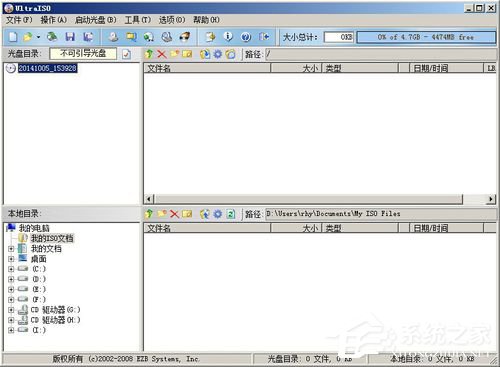This screenshot has width=500, height=367.
Task: Open the dropdown arrow beside the Open icon
Action: pyautogui.click(x=38, y=37)
